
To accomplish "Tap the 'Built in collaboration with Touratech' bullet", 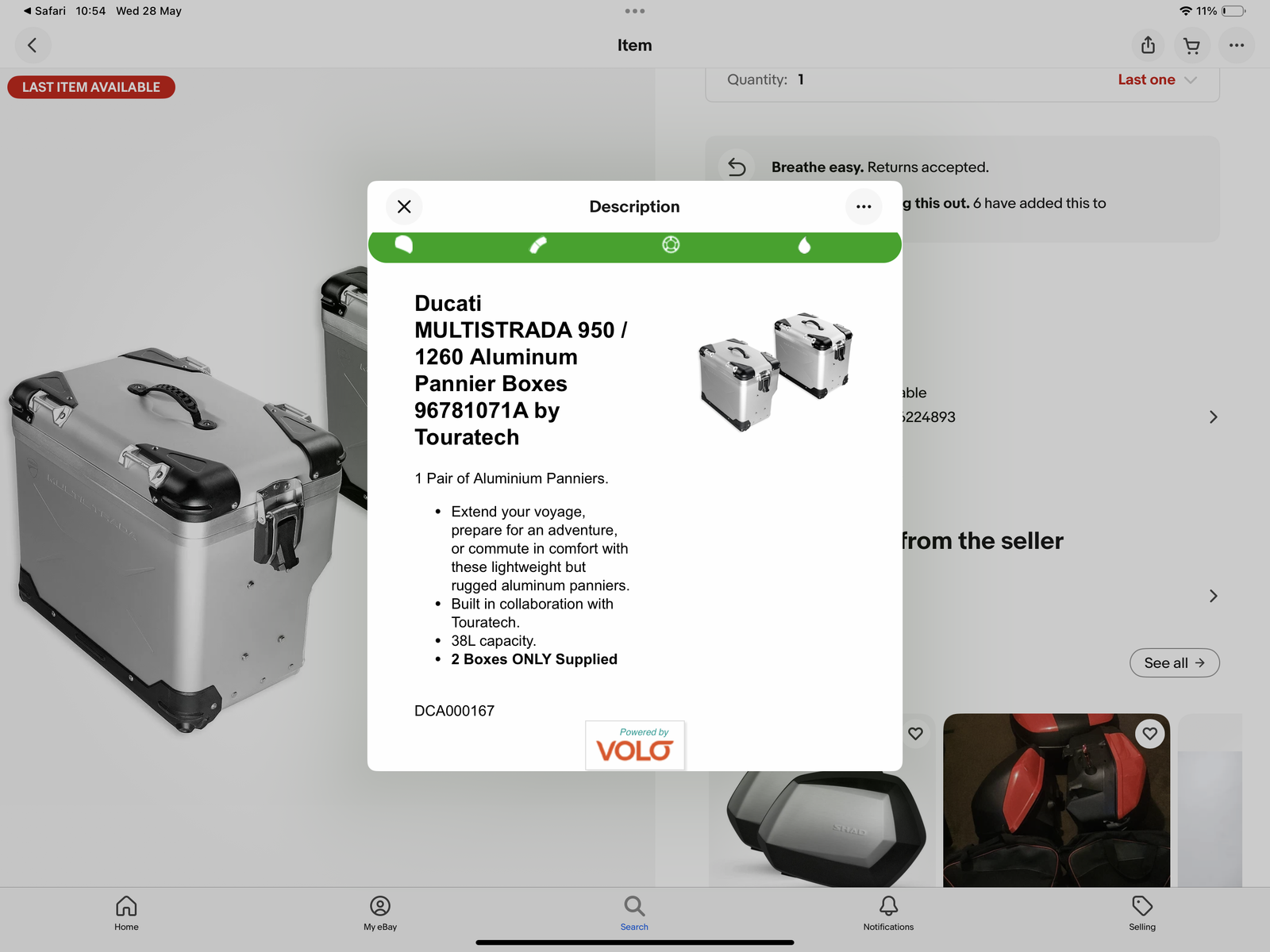I will coord(532,613).
